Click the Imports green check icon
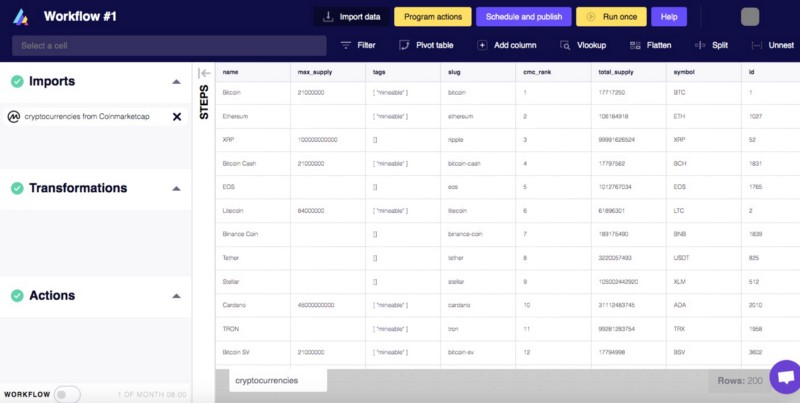The width and height of the screenshot is (800, 403). [17, 82]
